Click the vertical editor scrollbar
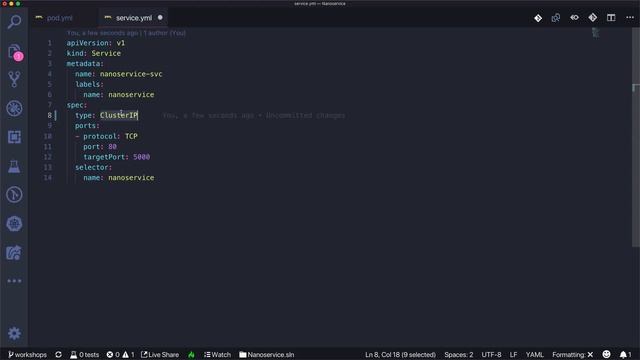Screen dimensions: 640x360 coord(636,137)
